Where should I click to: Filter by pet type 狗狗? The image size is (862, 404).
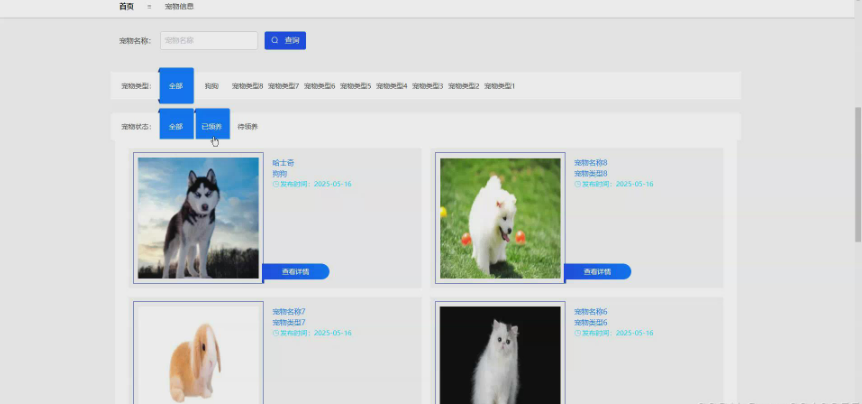(212, 86)
